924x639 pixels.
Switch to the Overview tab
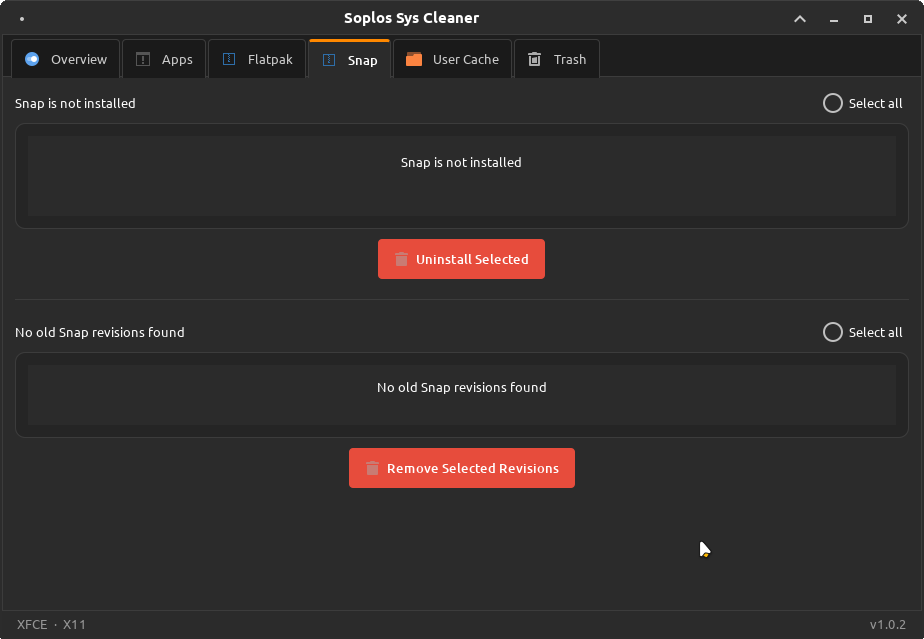(65, 59)
